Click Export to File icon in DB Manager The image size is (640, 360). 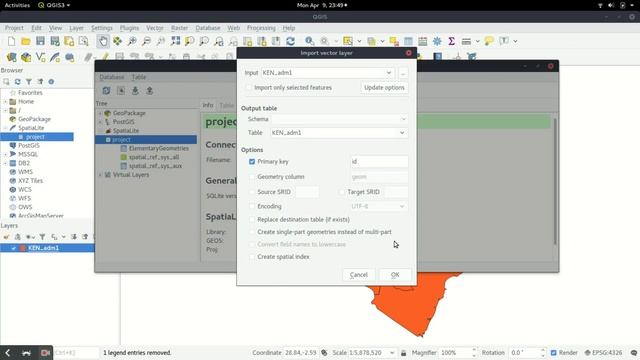pos(149,91)
